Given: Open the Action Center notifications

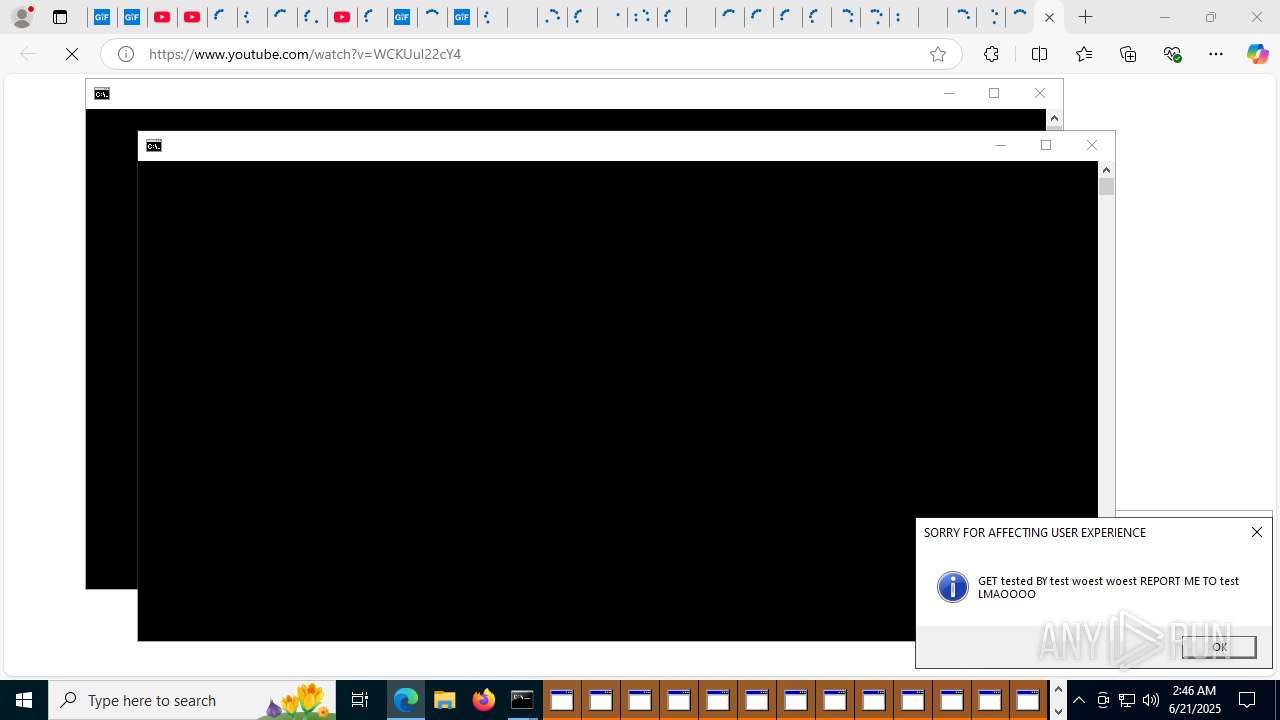Looking at the screenshot, I should (x=1247, y=700).
